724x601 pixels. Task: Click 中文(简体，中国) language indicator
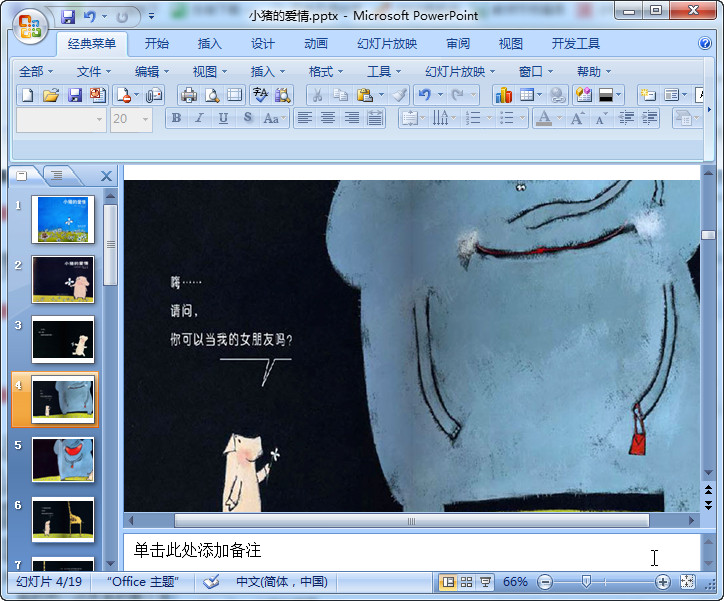coord(282,582)
